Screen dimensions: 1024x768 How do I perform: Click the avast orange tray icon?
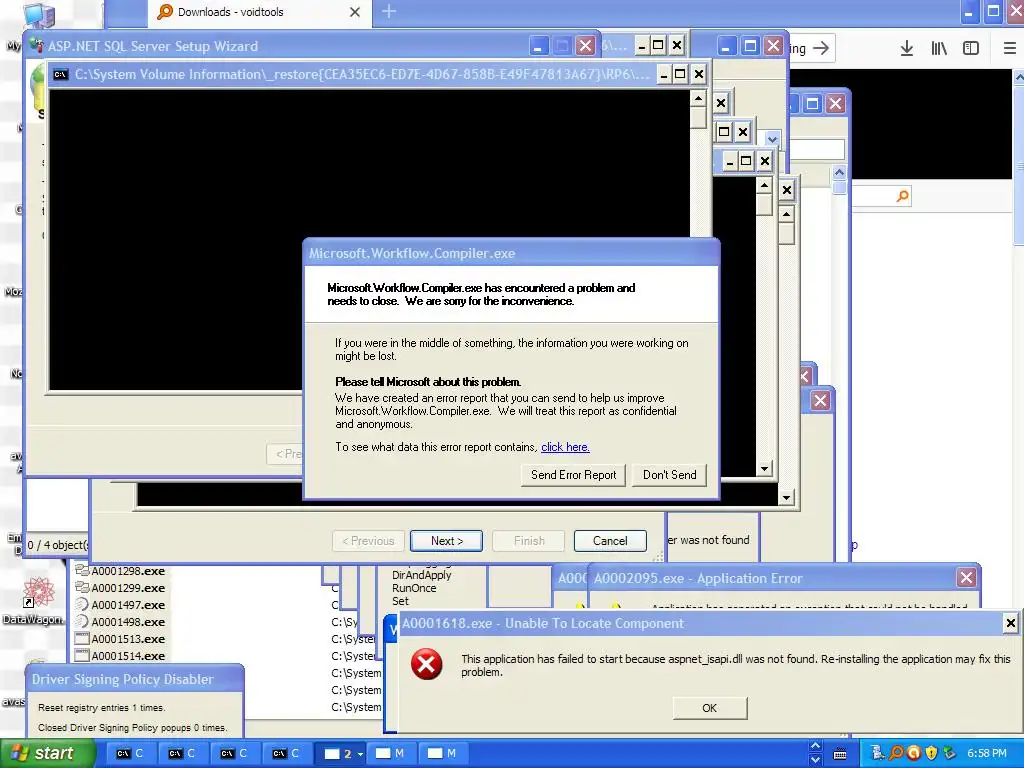tap(914, 753)
